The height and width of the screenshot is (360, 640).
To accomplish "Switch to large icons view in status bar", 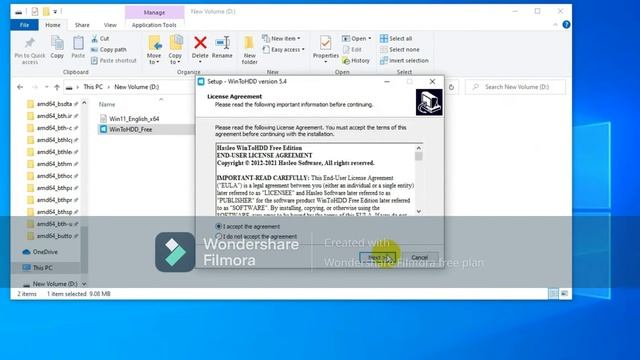I will tap(564, 293).
